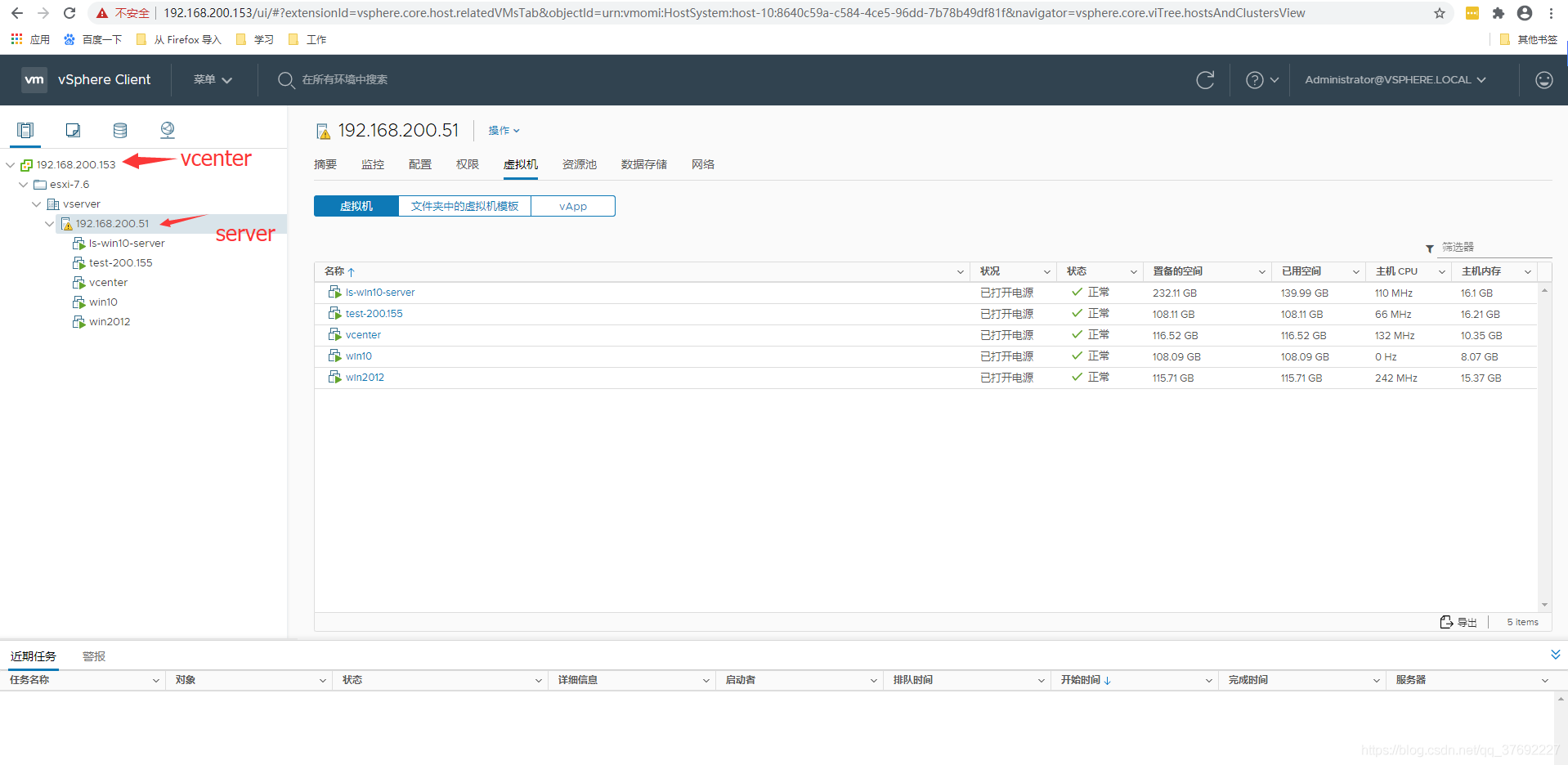Image resolution: width=1568 pixels, height=765 pixels.
Task: Click the browser address bar URL
Action: pyautogui.click(x=734, y=13)
